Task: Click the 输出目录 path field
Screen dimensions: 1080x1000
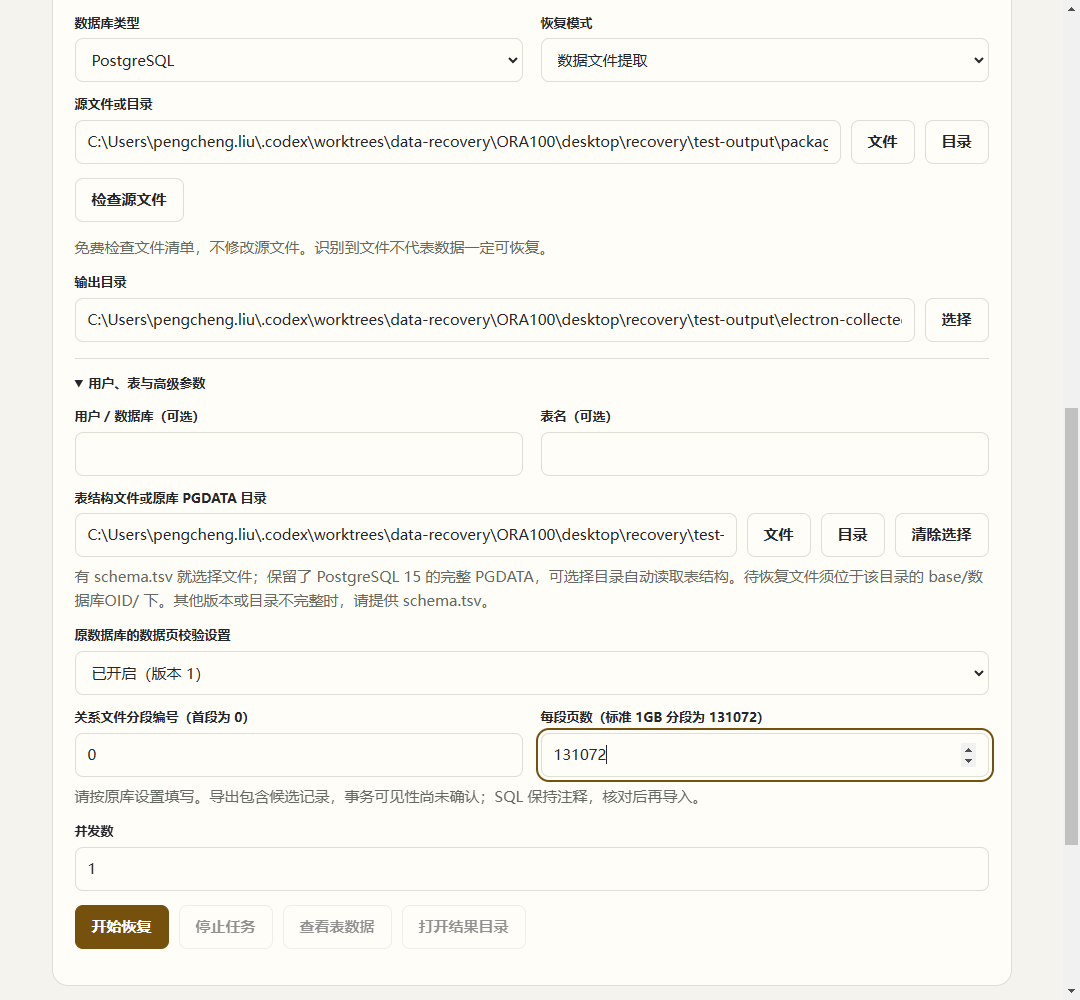Action: (495, 320)
